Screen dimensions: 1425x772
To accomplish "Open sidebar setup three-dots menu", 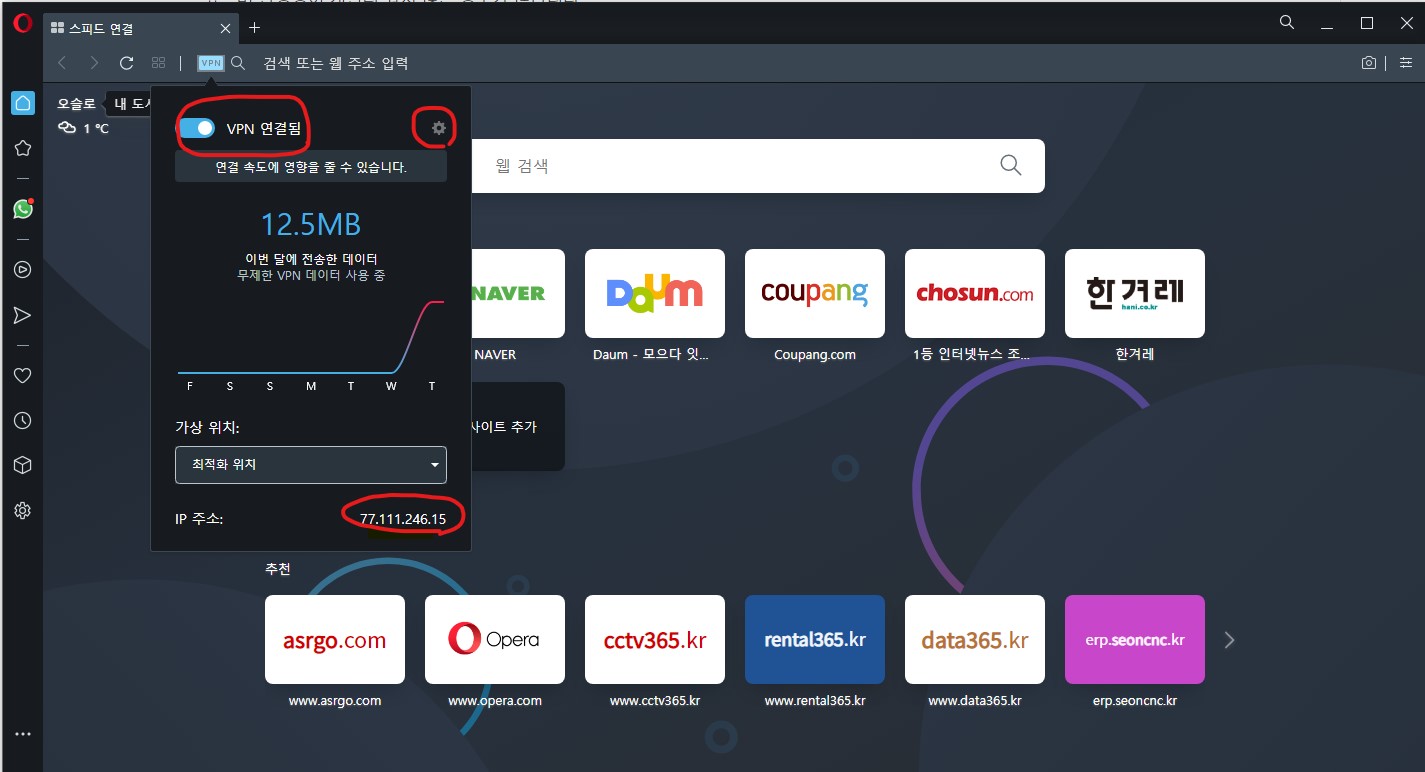I will point(22,734).
